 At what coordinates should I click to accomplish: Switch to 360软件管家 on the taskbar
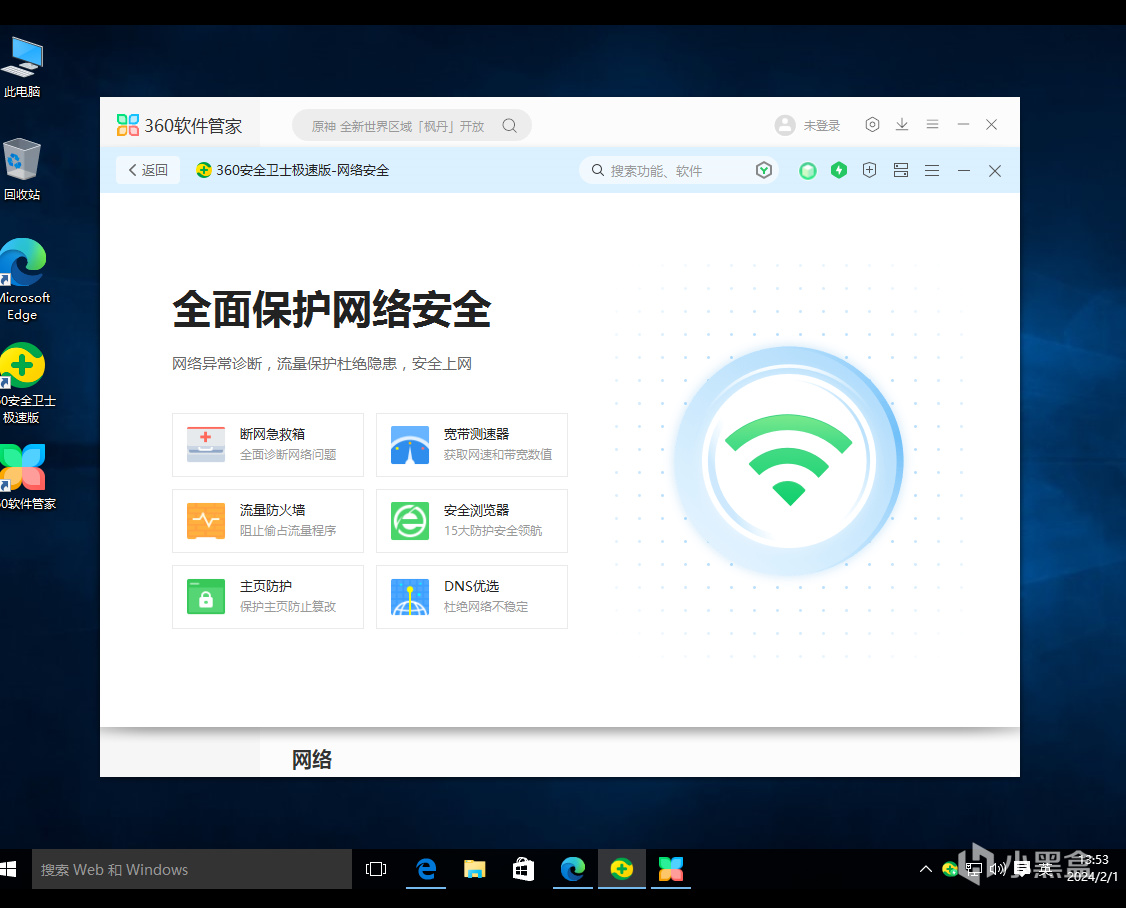671,869
